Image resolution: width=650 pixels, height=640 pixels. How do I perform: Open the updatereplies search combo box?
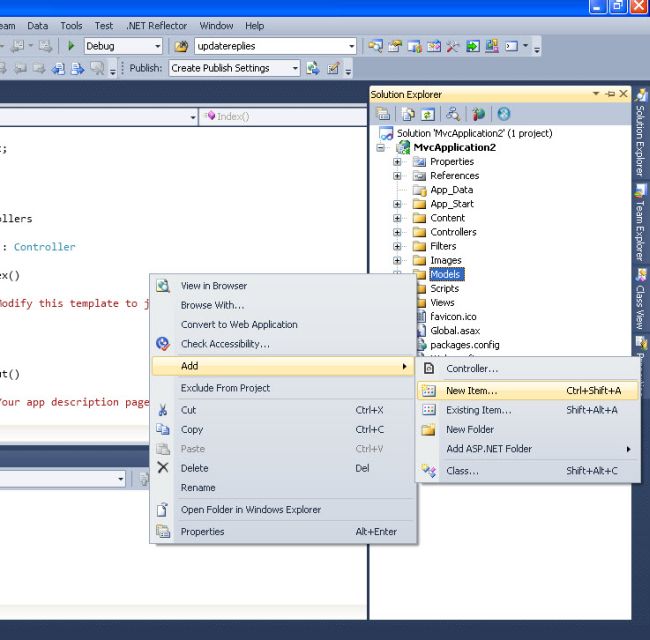pyautogui.click(x=351, y=46)
